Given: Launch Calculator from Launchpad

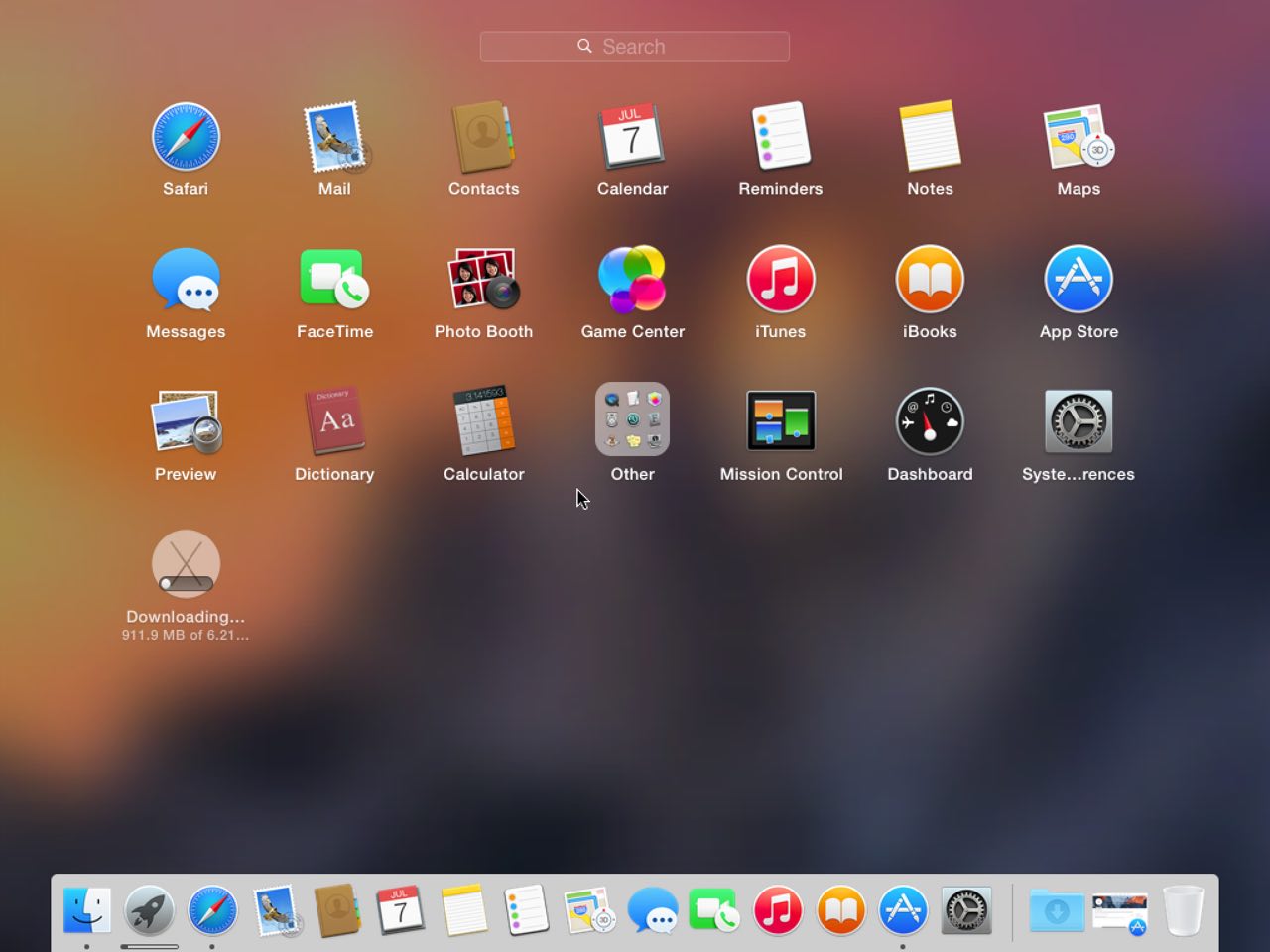Looking at the screenshot, I should pos(483,421).
